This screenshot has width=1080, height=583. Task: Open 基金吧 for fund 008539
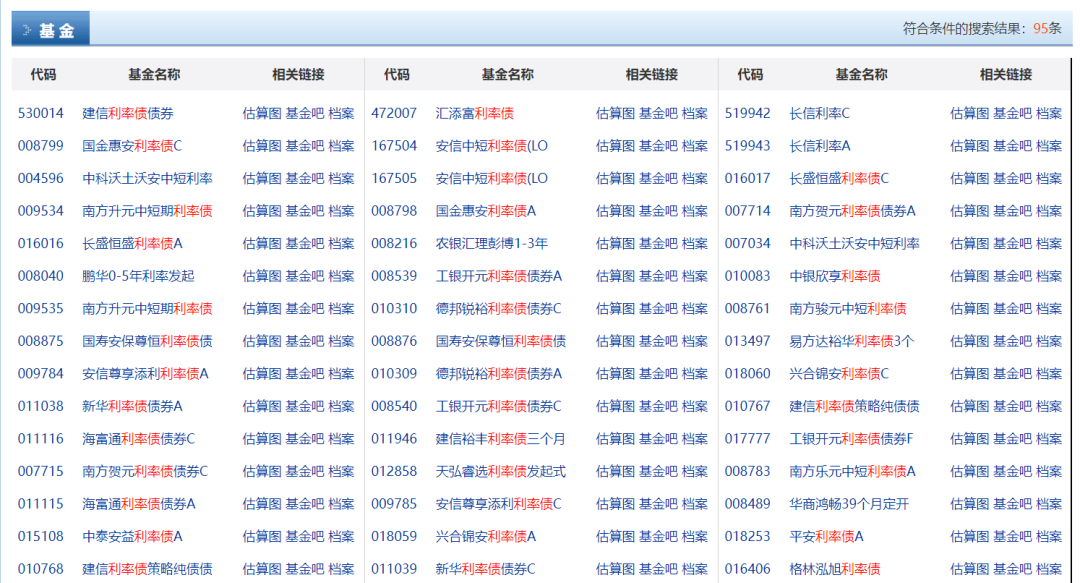pyautogui.click(x=658, y=276)
